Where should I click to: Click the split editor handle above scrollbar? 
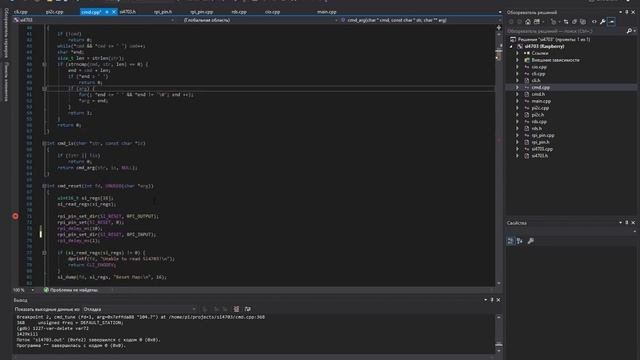[x=499, y=28]
